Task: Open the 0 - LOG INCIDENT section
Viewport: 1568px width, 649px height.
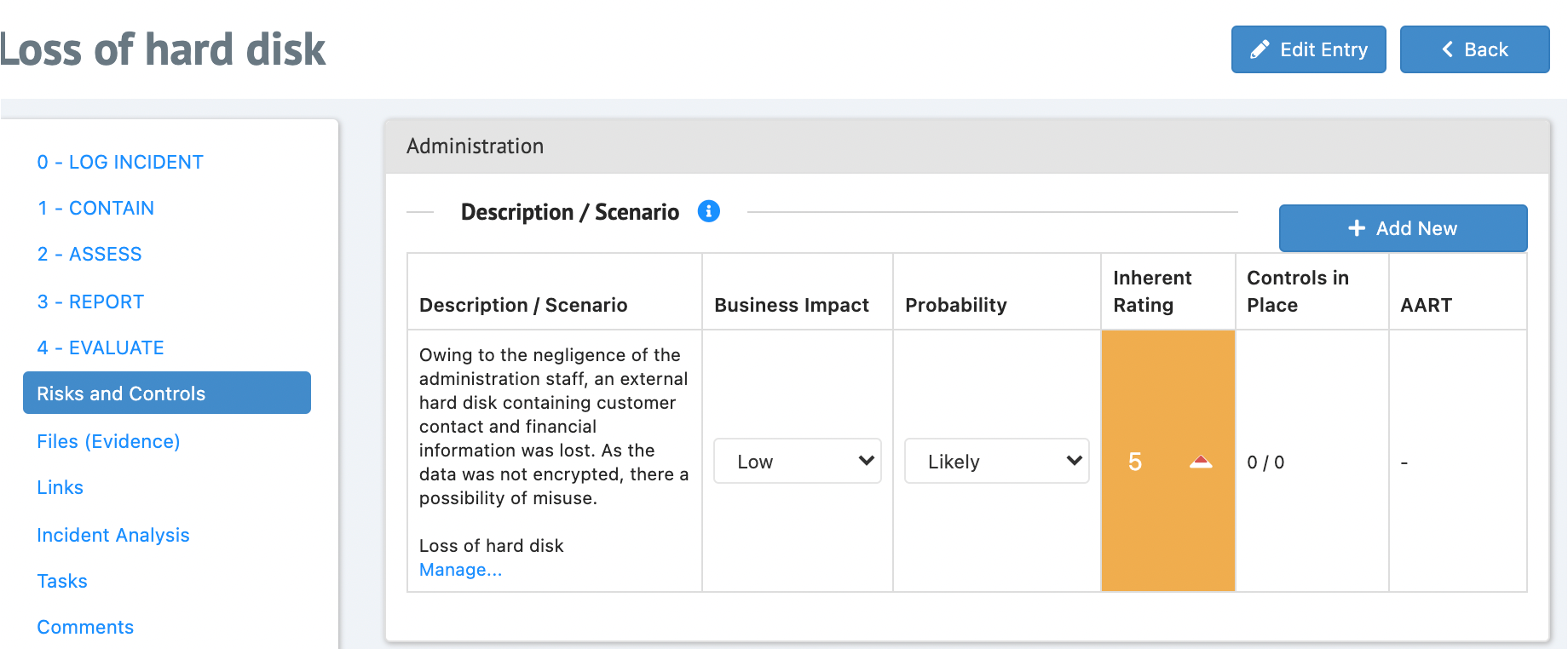Action: [x=120, y=162]
